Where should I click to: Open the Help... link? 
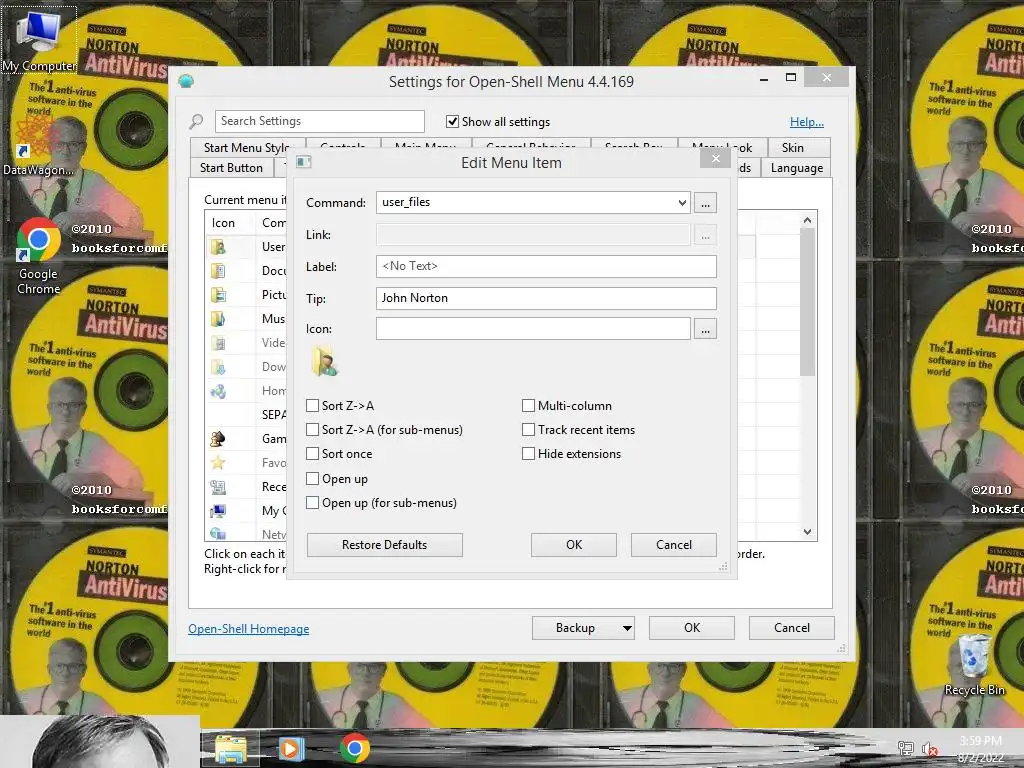point(807,122)
